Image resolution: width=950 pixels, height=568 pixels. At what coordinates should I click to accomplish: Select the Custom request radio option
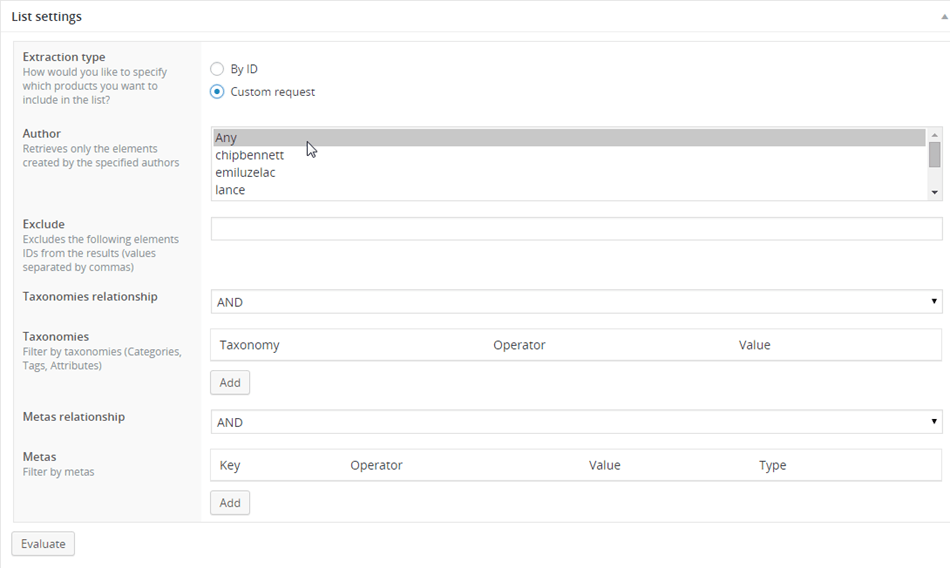(x=217, y=92)
